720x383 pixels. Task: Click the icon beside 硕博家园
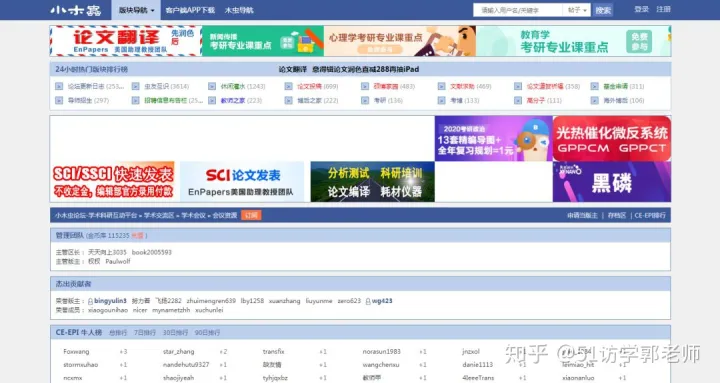(x=365, y=86)
